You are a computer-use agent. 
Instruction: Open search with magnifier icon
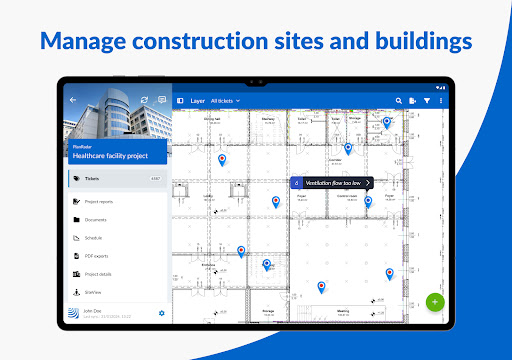(x=399, y=101)
